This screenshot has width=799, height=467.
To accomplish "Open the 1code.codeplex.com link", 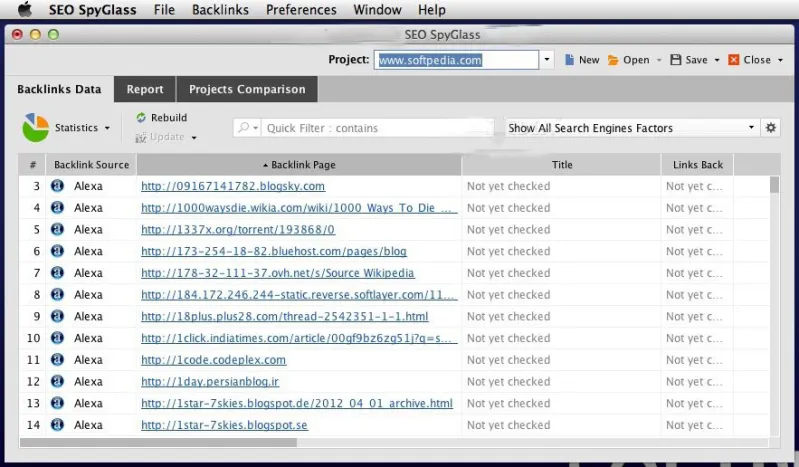I will point(214,360).
